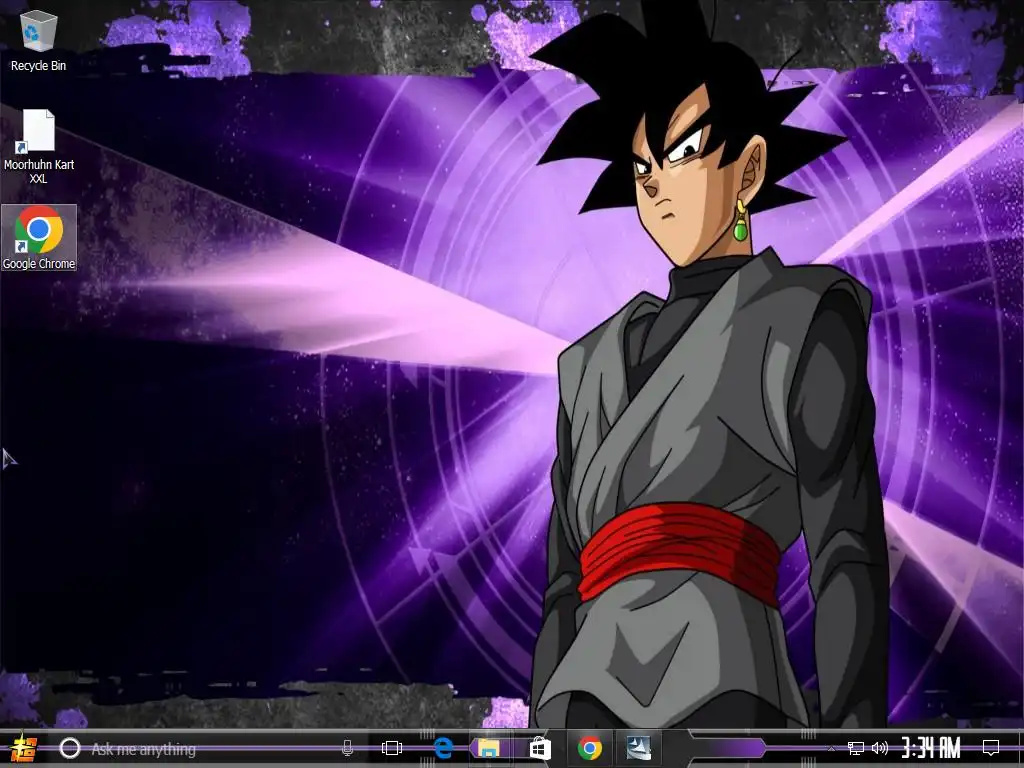Screen dimensions: 1024x768
Task: Open the themed Start menu button
Action: pyautogui.click(x=23, y=748)
